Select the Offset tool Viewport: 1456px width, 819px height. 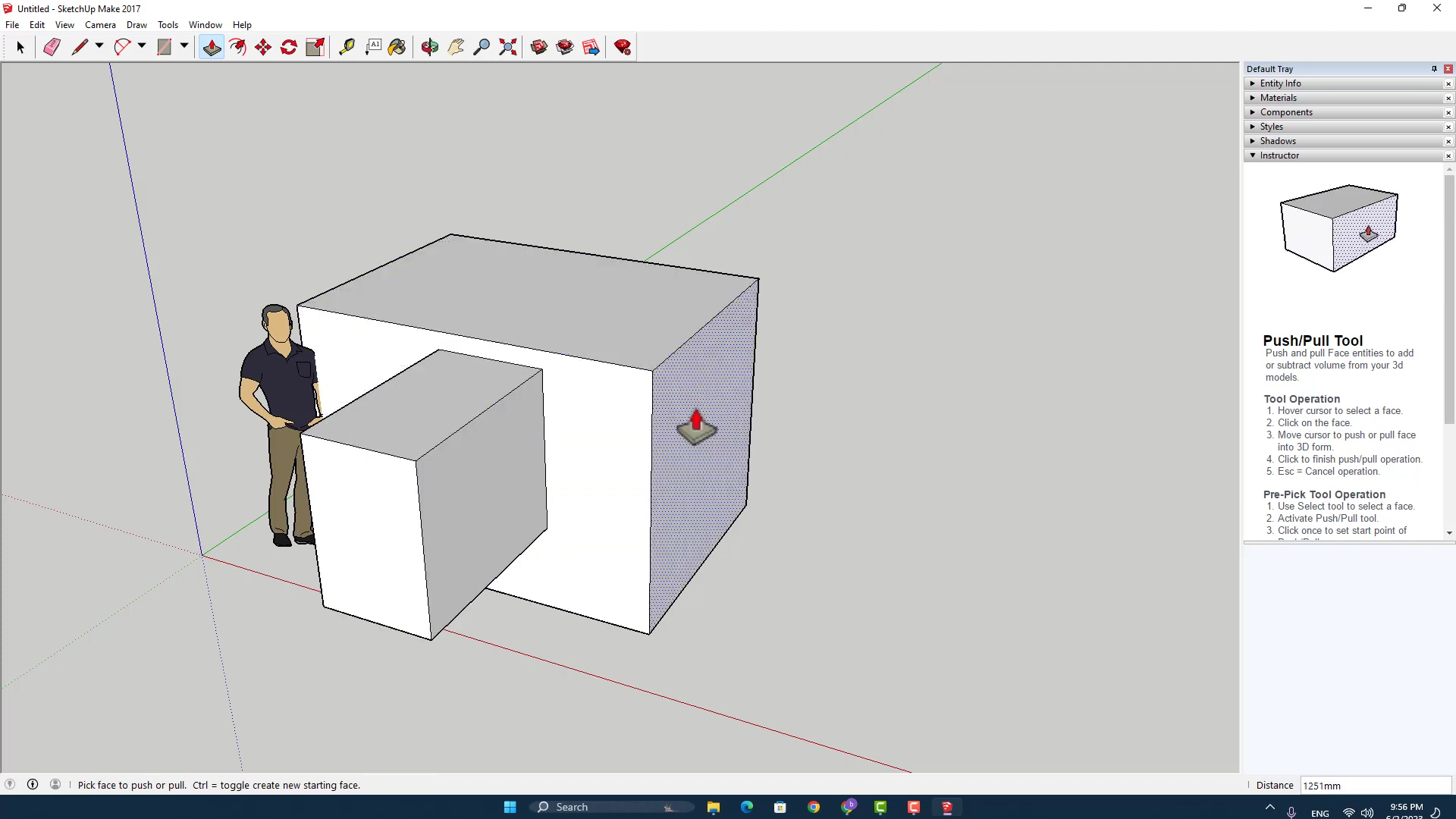[237, 47]
